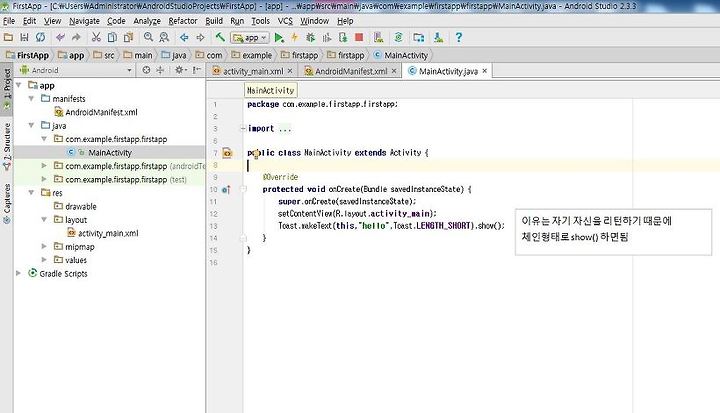Collapse the res folder
Screen dimensions: 720x413
click(x=31, y=192)
